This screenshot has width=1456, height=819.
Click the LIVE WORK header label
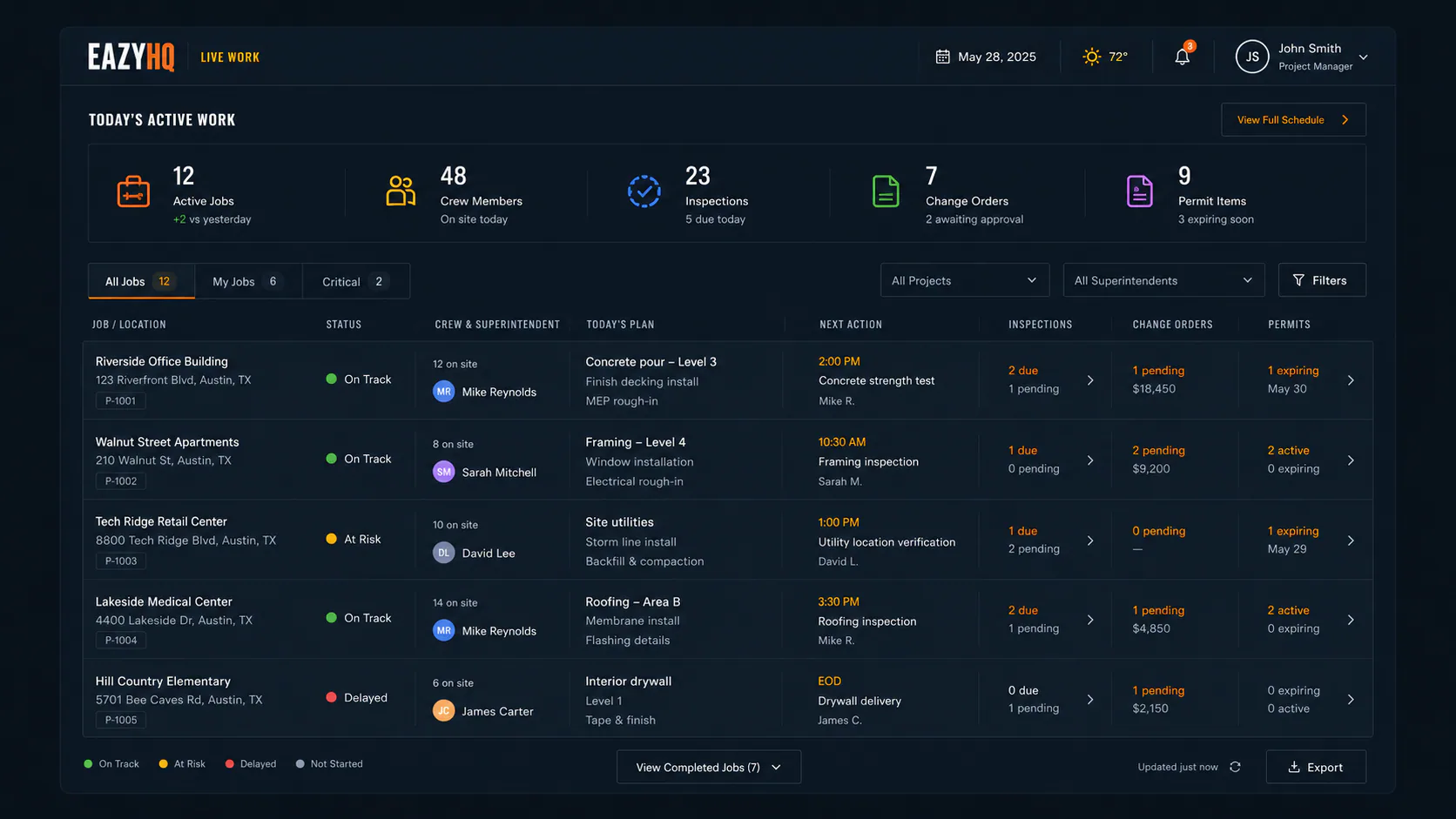[x=230, y=57]
